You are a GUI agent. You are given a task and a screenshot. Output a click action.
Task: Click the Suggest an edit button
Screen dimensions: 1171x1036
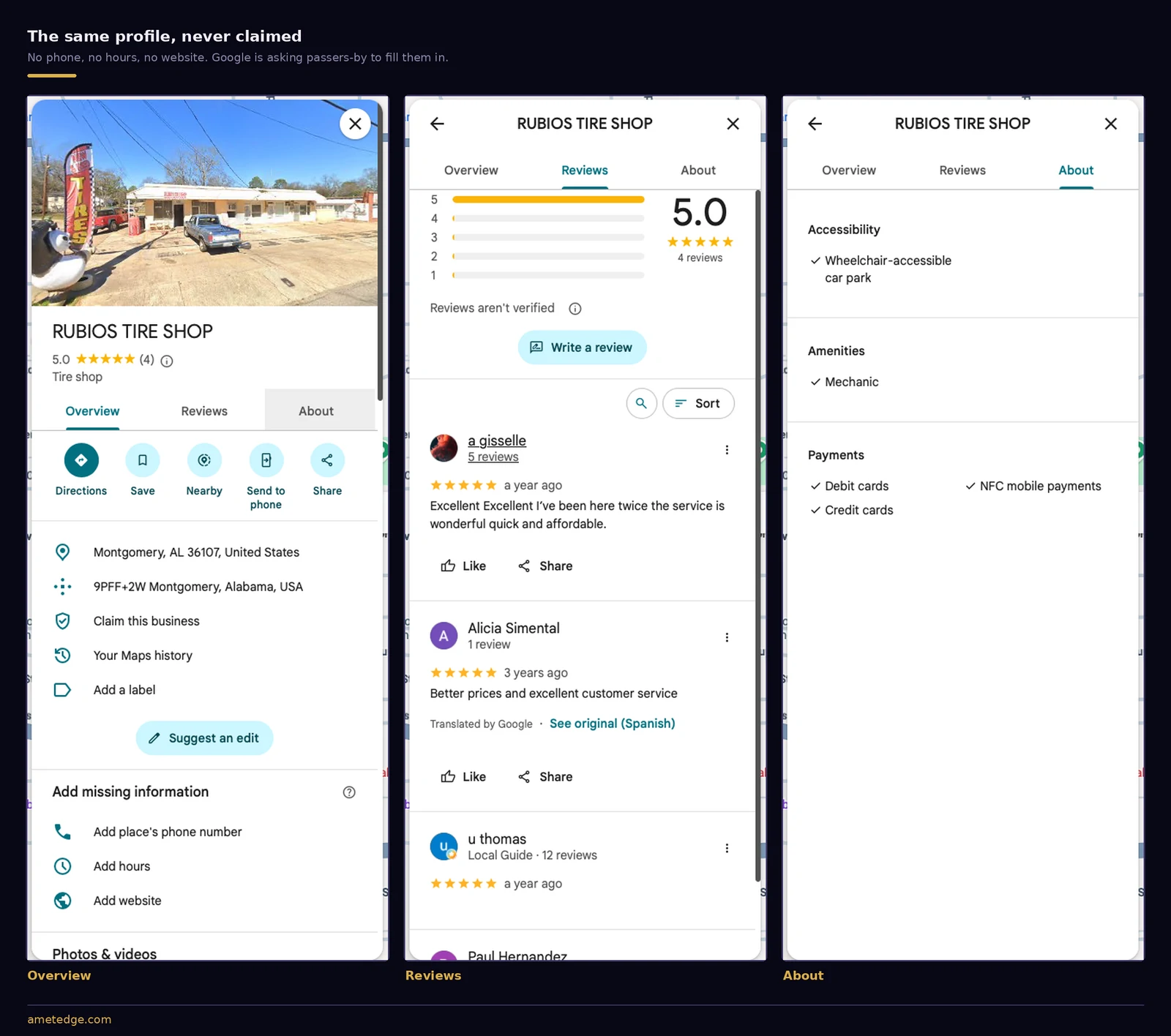pos(204,738)
